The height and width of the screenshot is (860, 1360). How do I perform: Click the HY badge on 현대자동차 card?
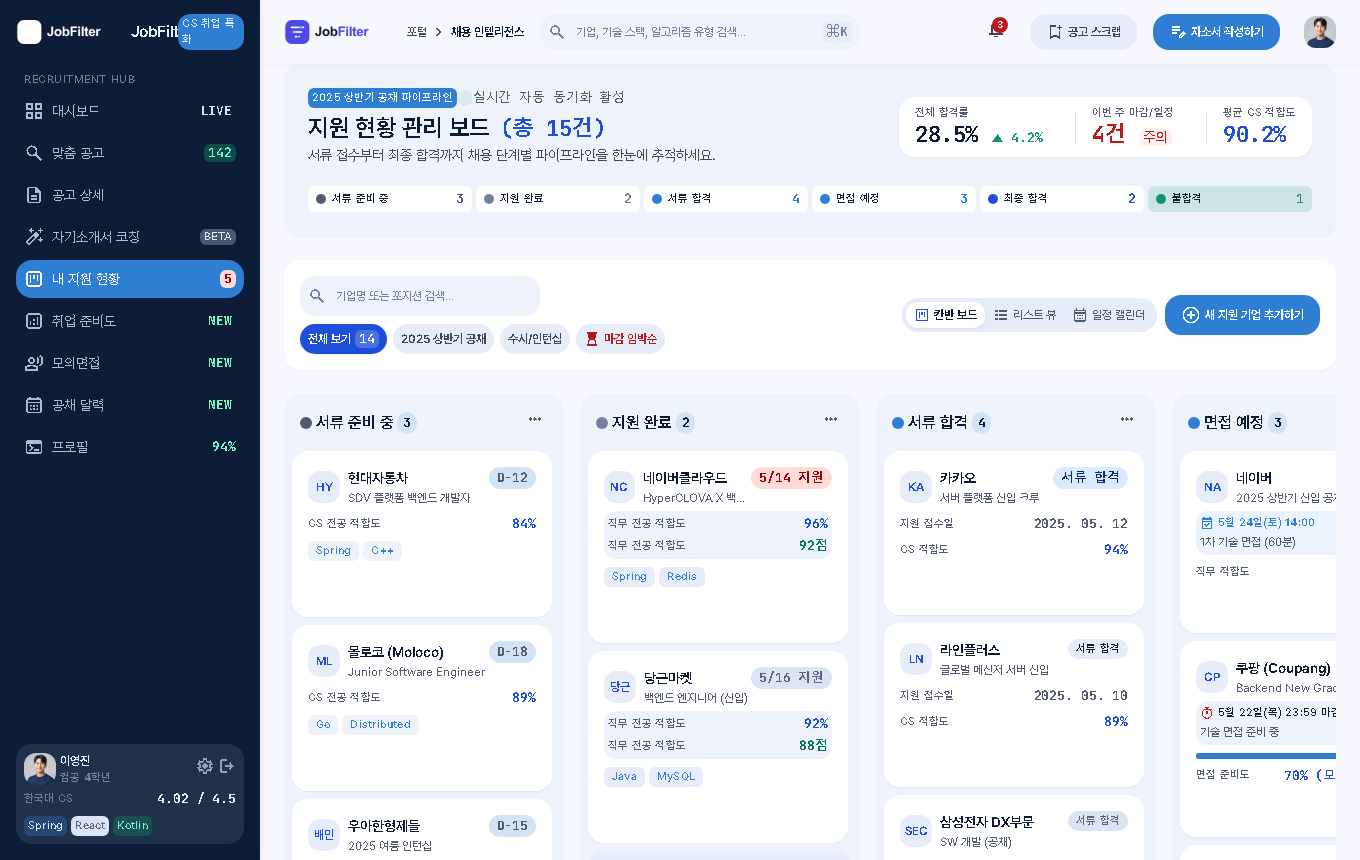tap(324, 487)
